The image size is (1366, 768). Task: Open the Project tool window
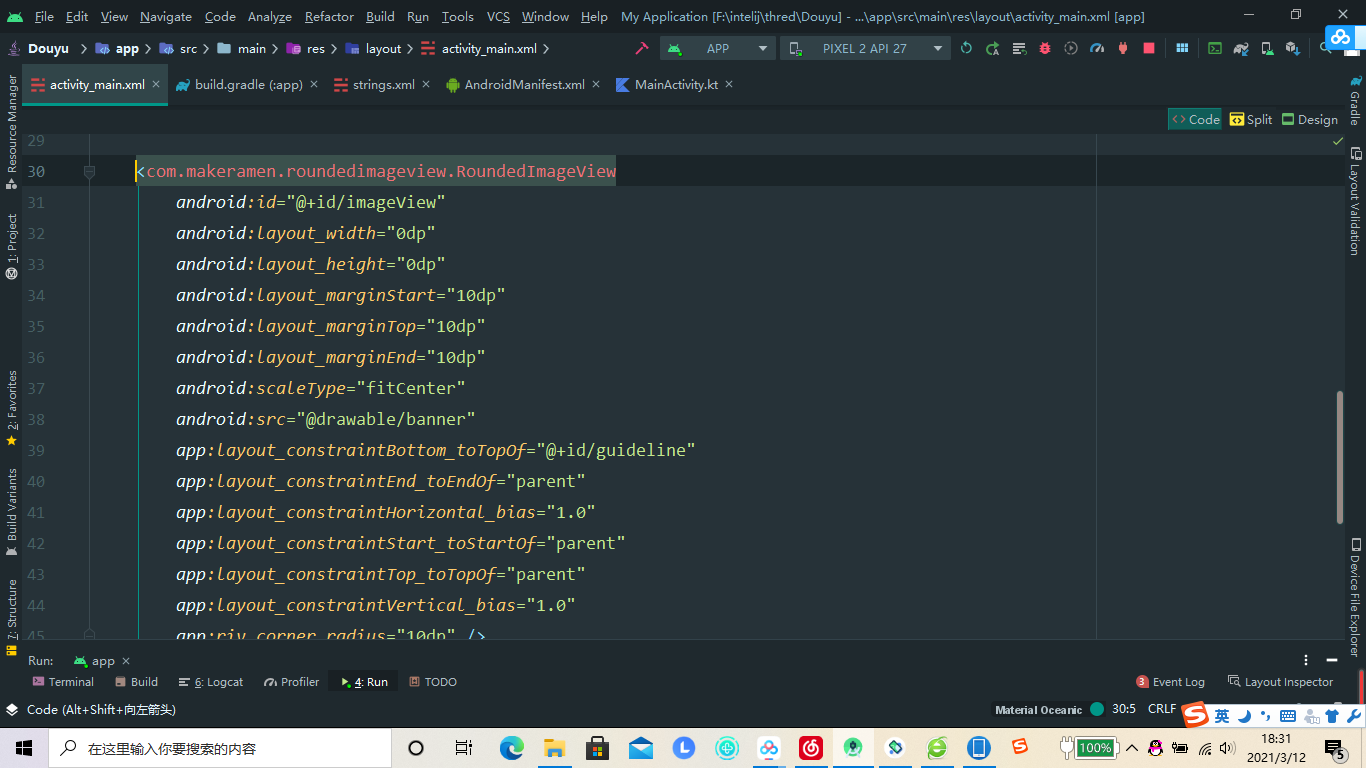12,246
